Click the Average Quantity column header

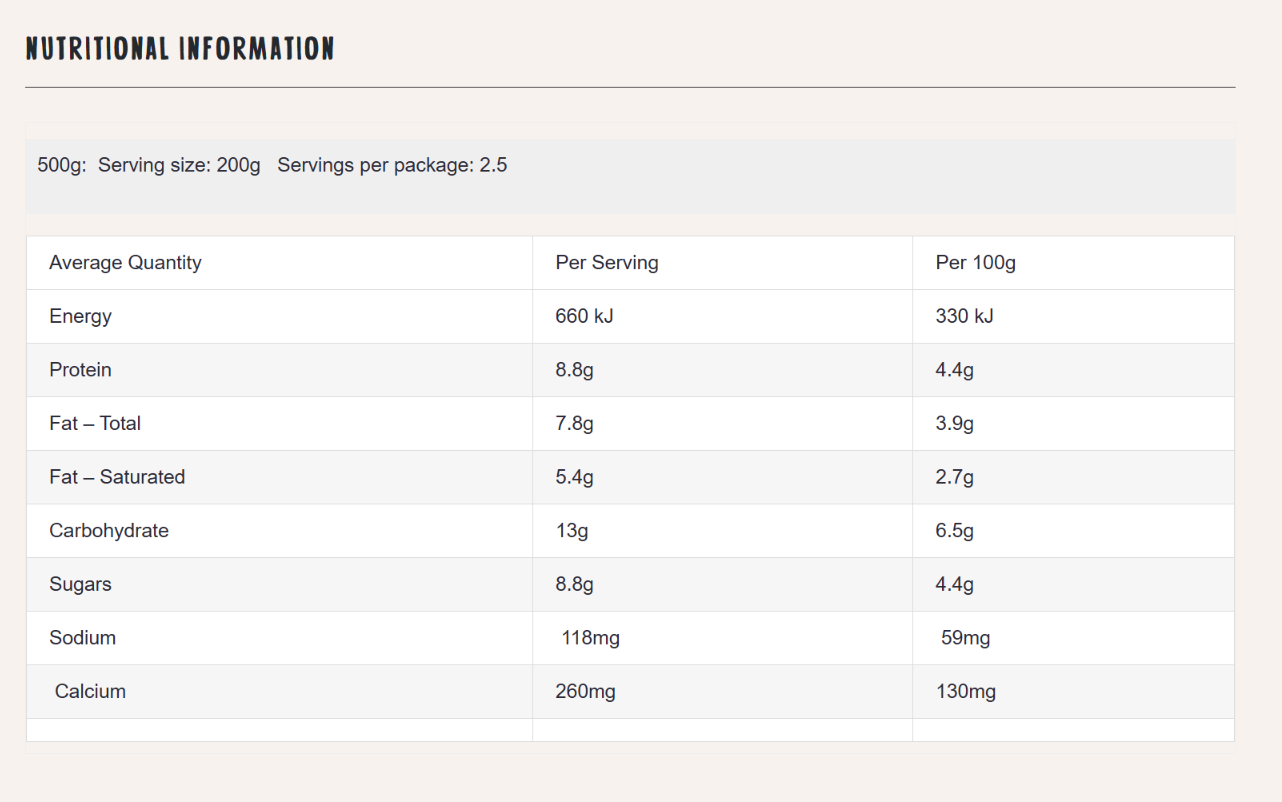[125, 263]
